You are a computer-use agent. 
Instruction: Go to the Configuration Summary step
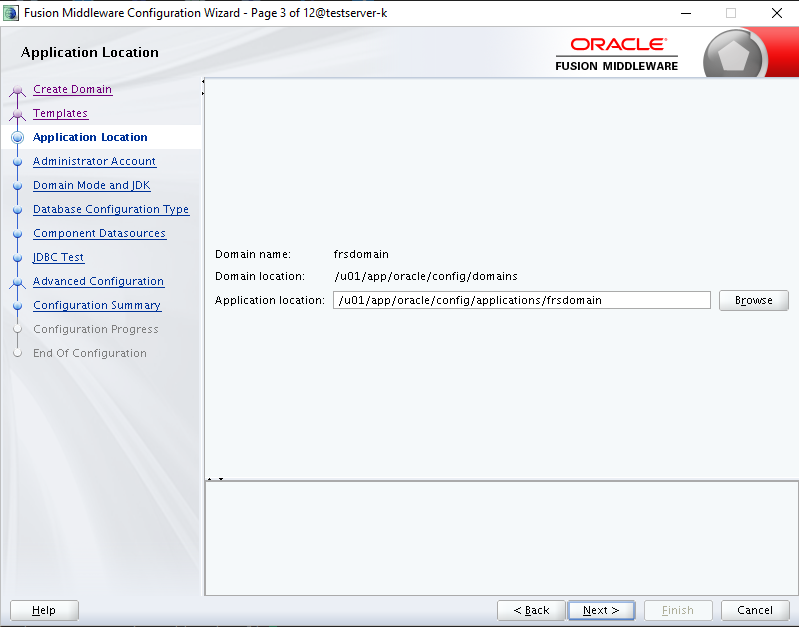pyautogui.click(x=97, y=305)
